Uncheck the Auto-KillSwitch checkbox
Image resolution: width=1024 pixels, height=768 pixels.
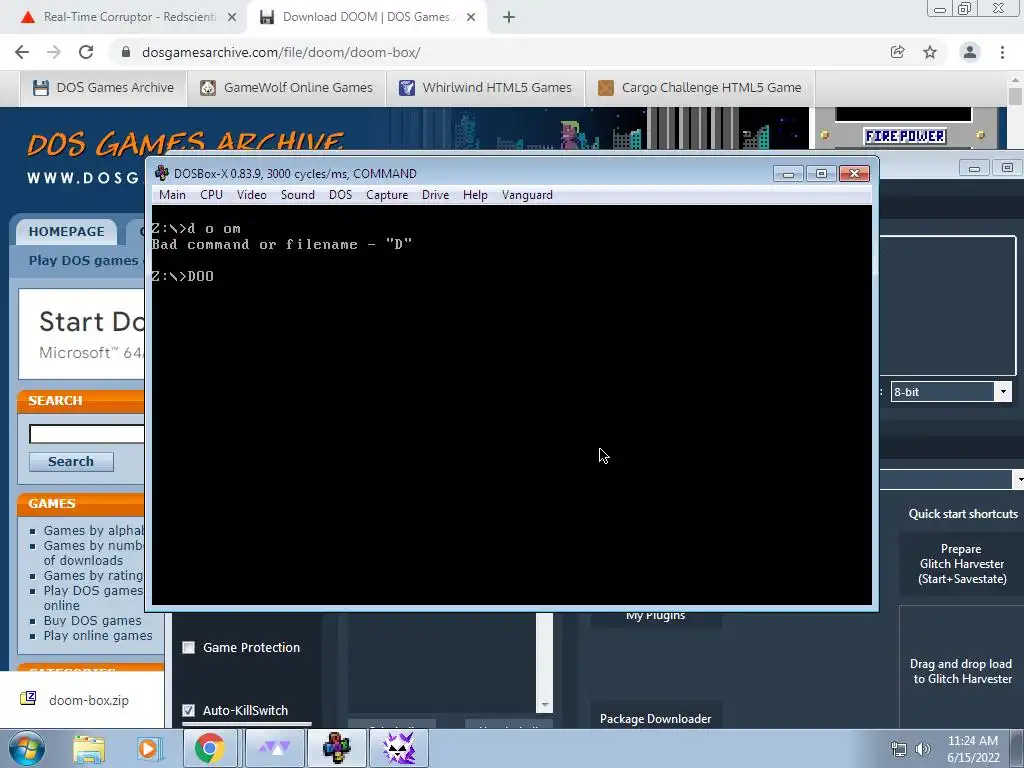(x=189, y=710)
